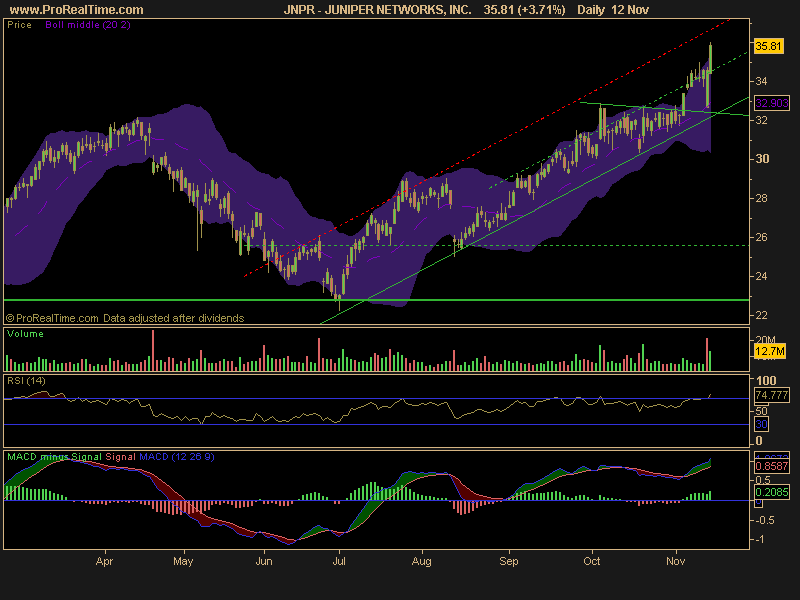Image resolution: width=800 pixels, height=600 pixels.
Task: Select the blue MACD (12 26 9) label
Action: pyautogui.click(x=177, y=457)
